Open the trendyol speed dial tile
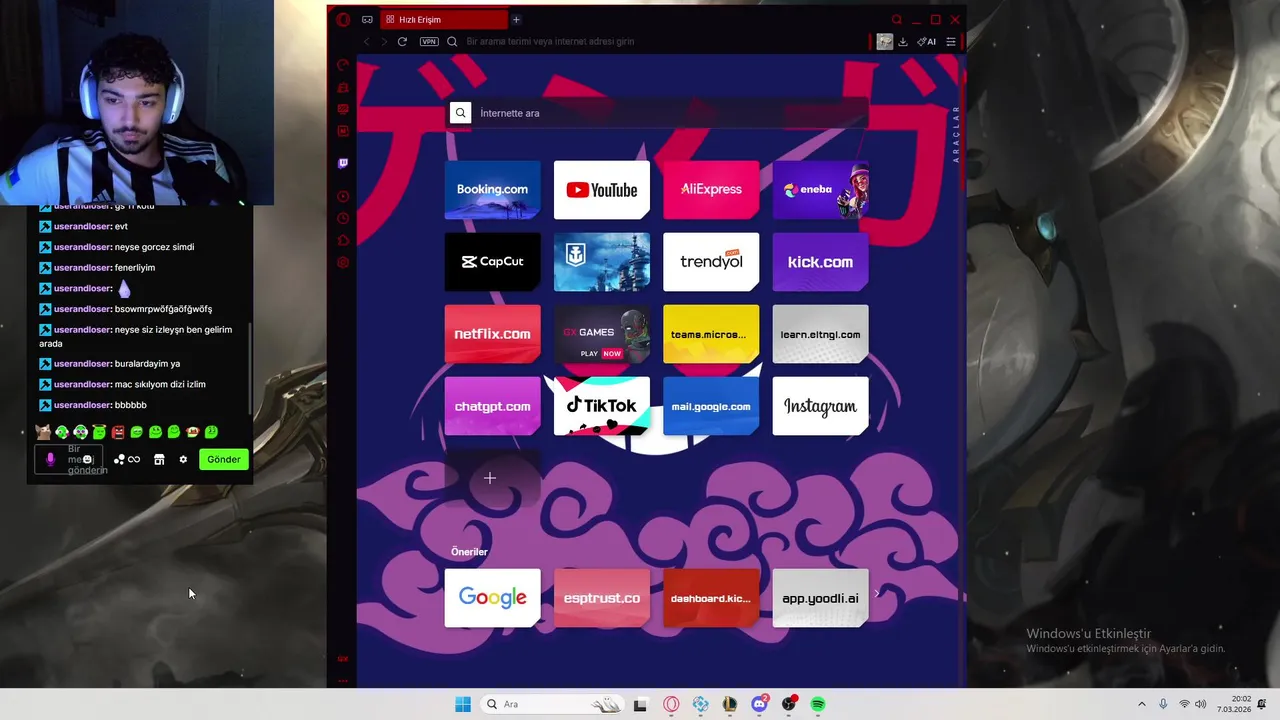This screenshot has width=1280, height=720. [711, 262]
